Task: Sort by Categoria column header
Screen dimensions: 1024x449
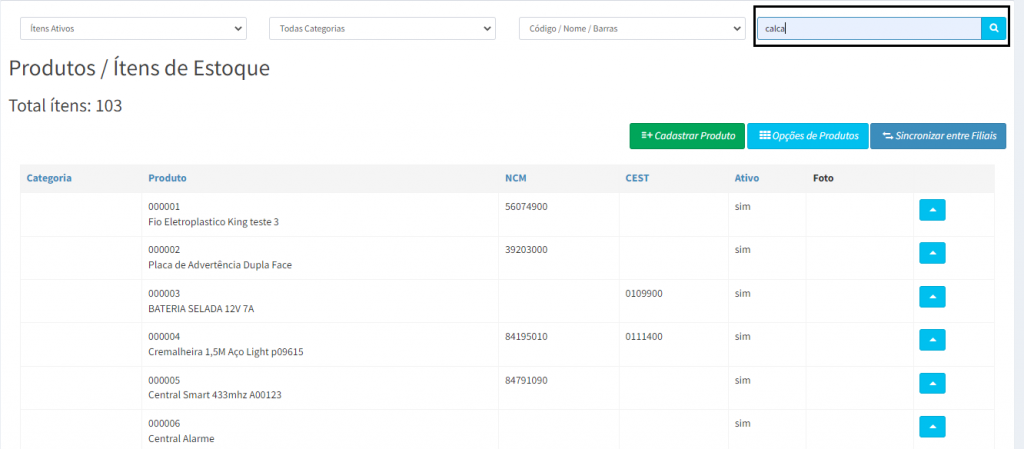Action: 49,178
